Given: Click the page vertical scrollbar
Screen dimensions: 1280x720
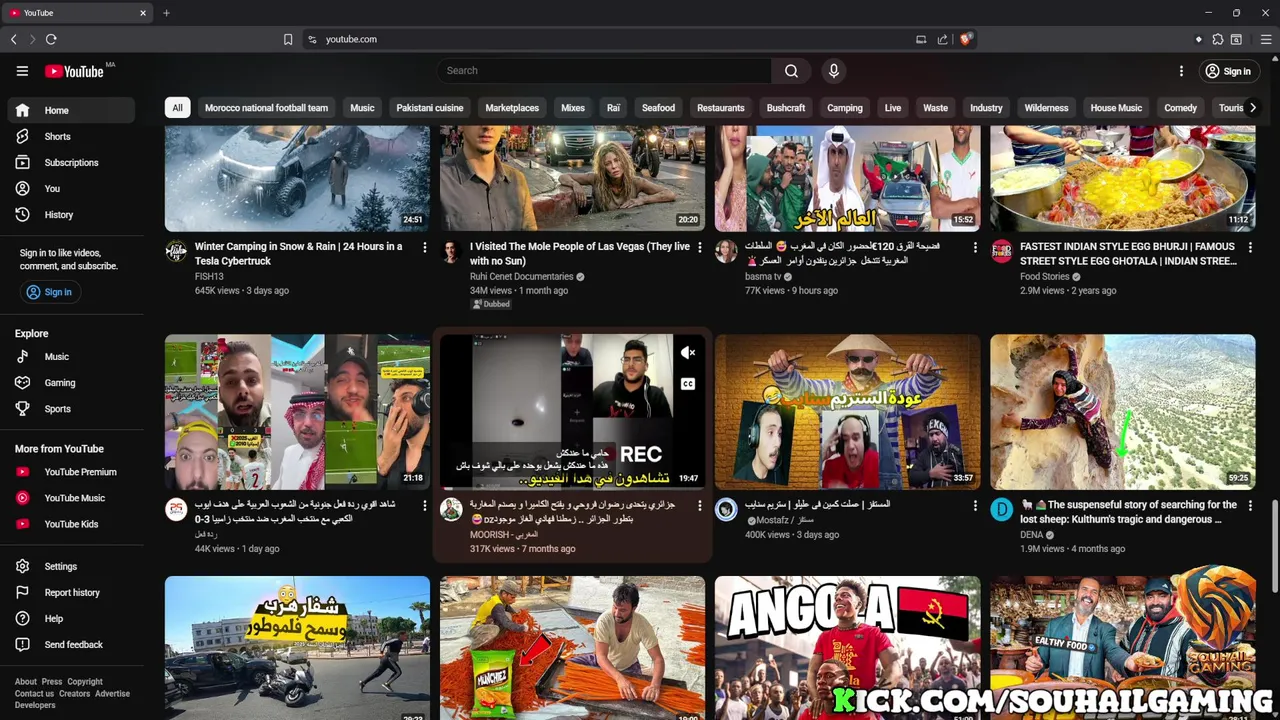Looking at the screenshot, I should 1274,547.
